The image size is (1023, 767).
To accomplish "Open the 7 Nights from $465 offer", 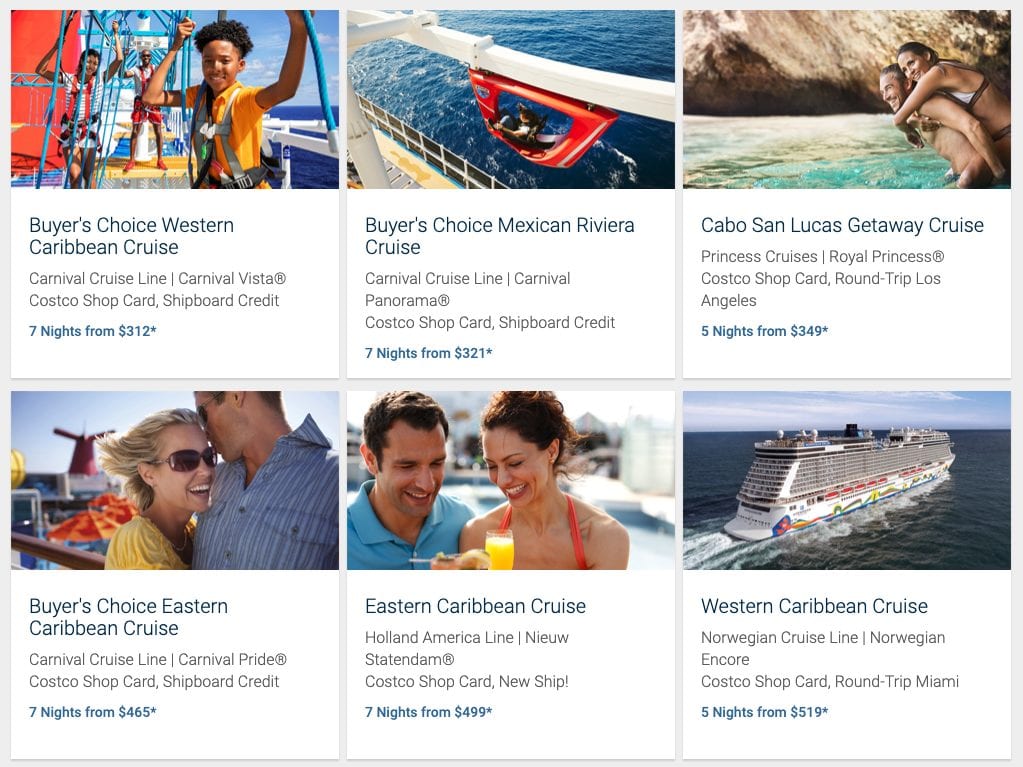I will 93,712.
